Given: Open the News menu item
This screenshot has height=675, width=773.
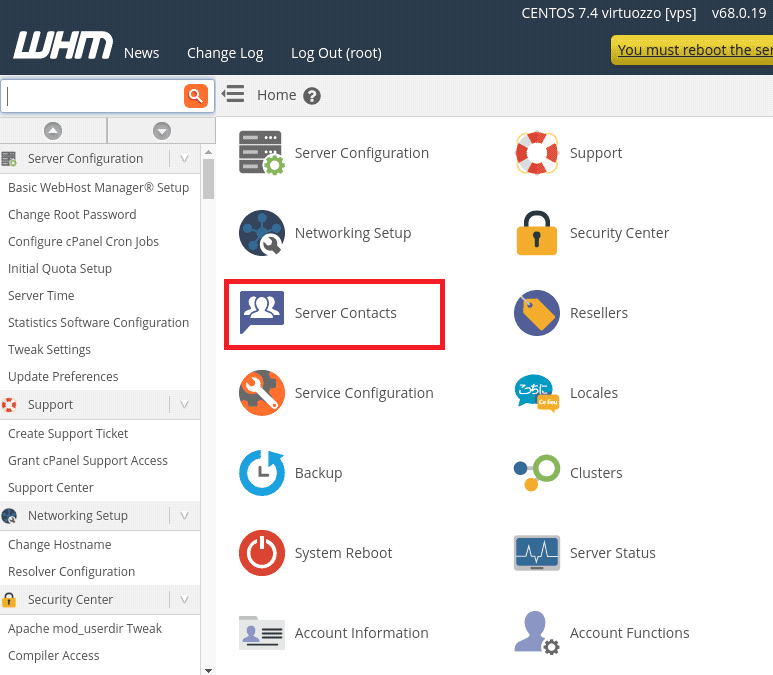Looking at the screenshot, I should tap(141, 53).
